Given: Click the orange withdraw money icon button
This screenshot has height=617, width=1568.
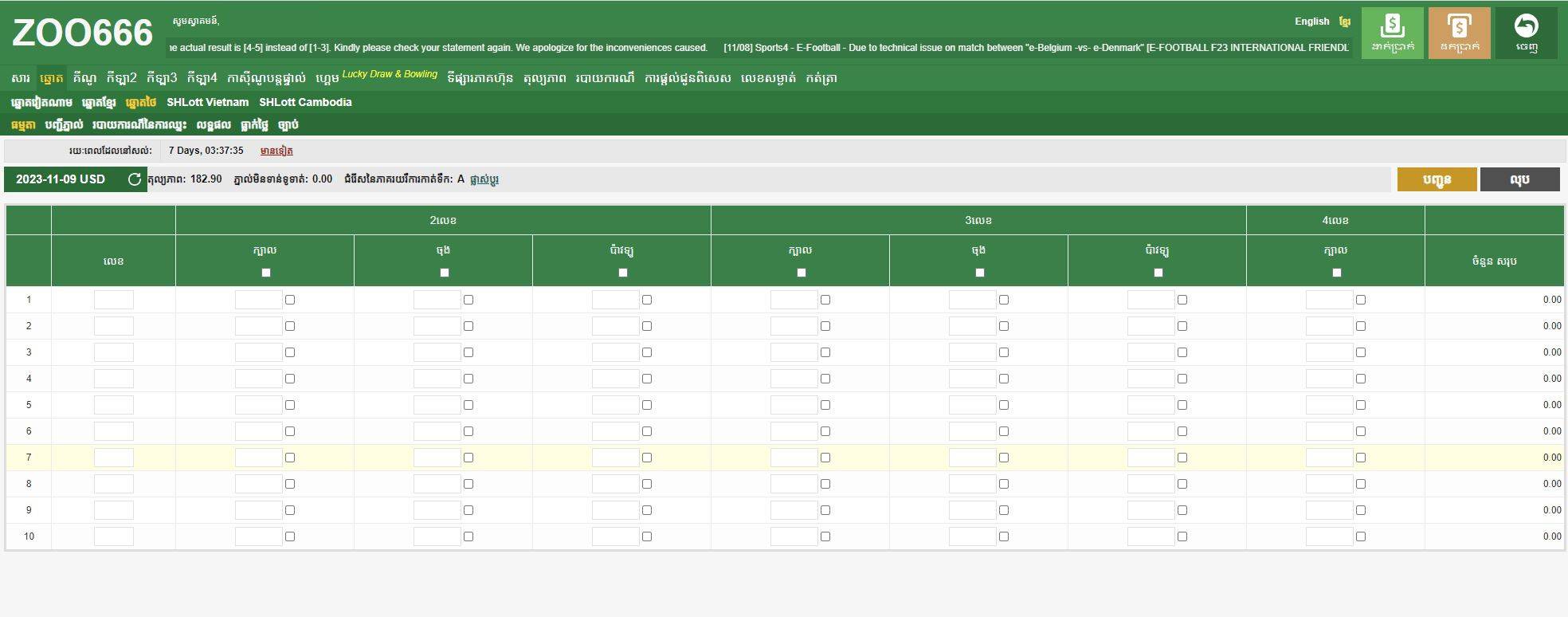Looking at the screenshot, I should tap(1459, 33).
